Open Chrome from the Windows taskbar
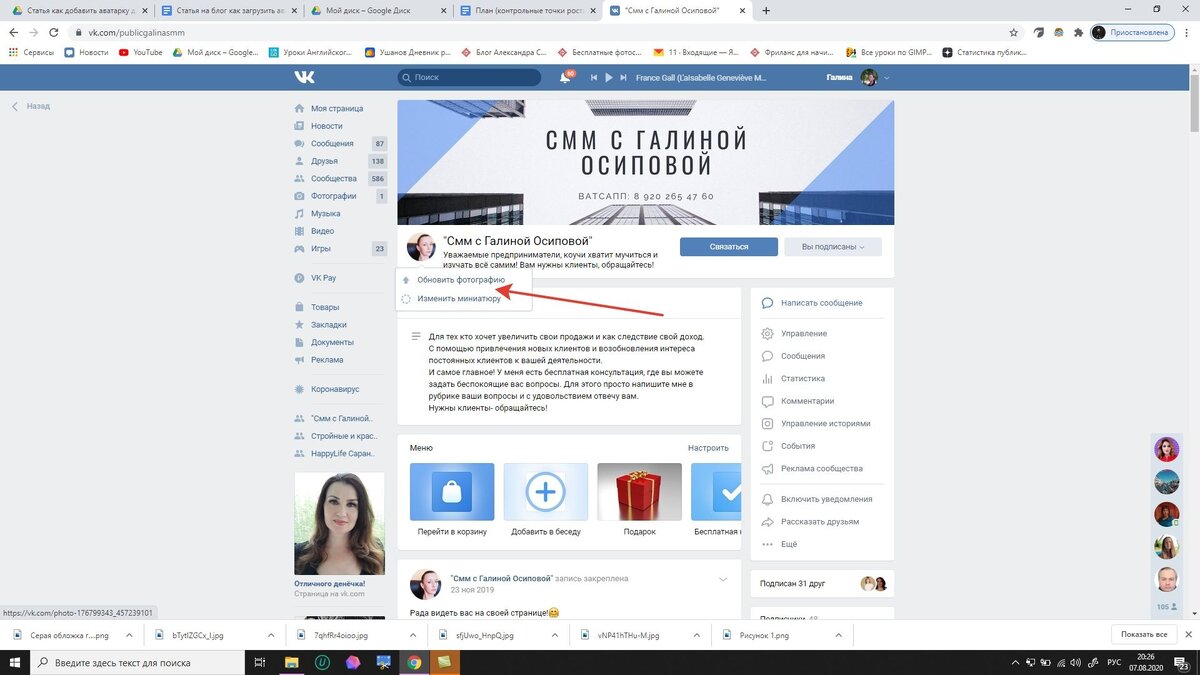1200x675 pixels. pyautogui.click(x=414, y=662)
